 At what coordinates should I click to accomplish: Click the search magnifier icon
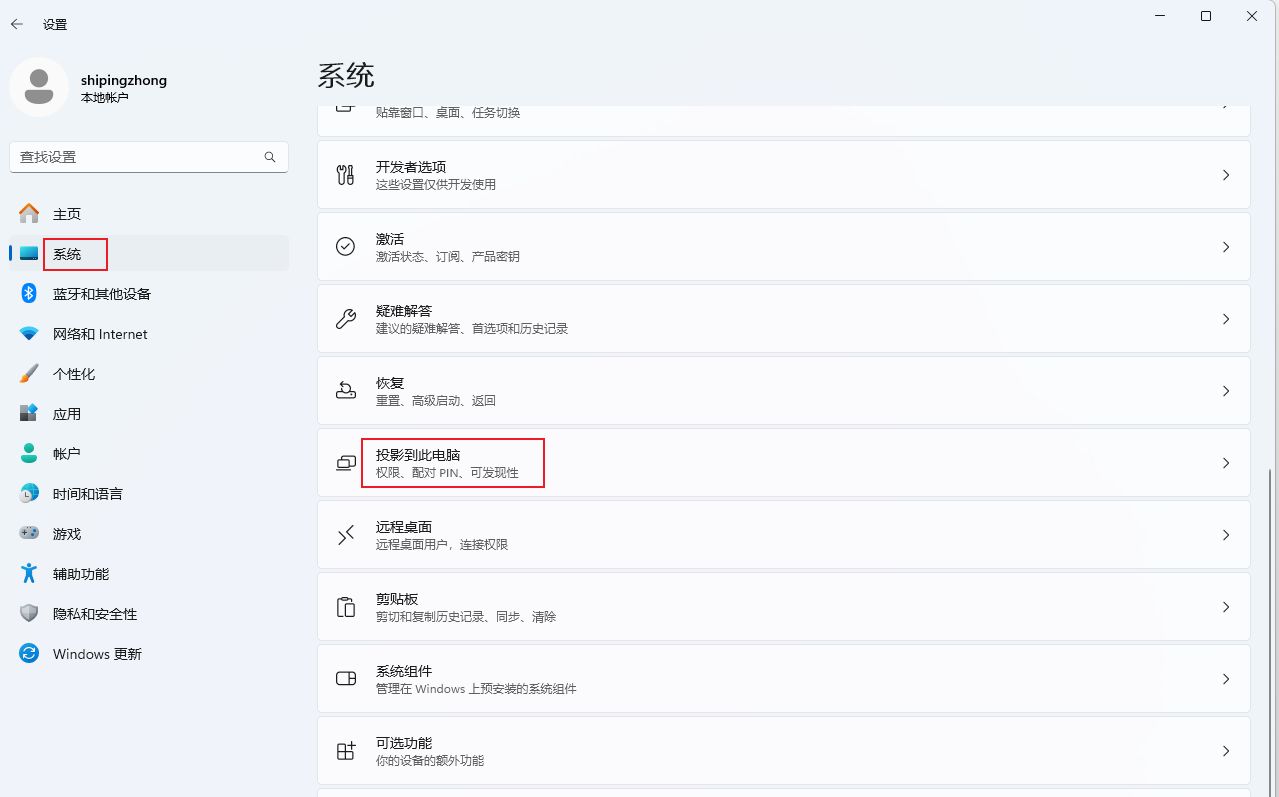270,157
